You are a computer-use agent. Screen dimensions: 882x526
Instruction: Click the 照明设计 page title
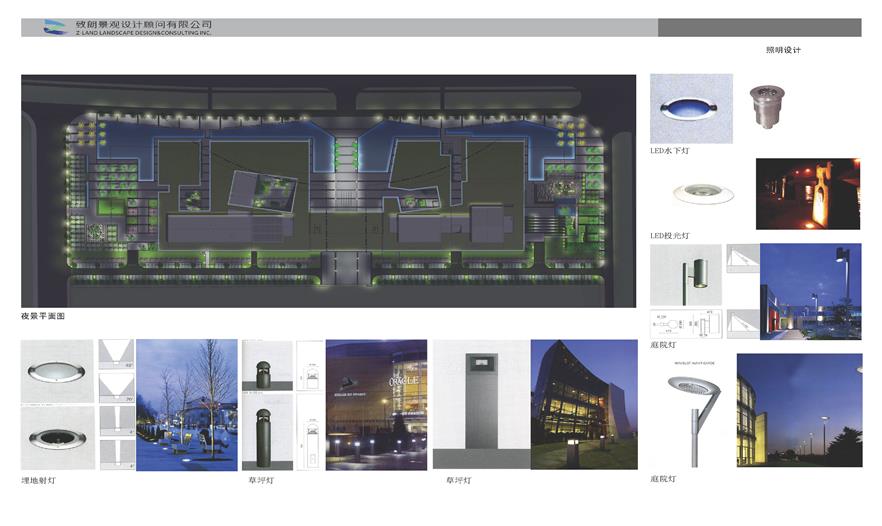tap(783, 50)
